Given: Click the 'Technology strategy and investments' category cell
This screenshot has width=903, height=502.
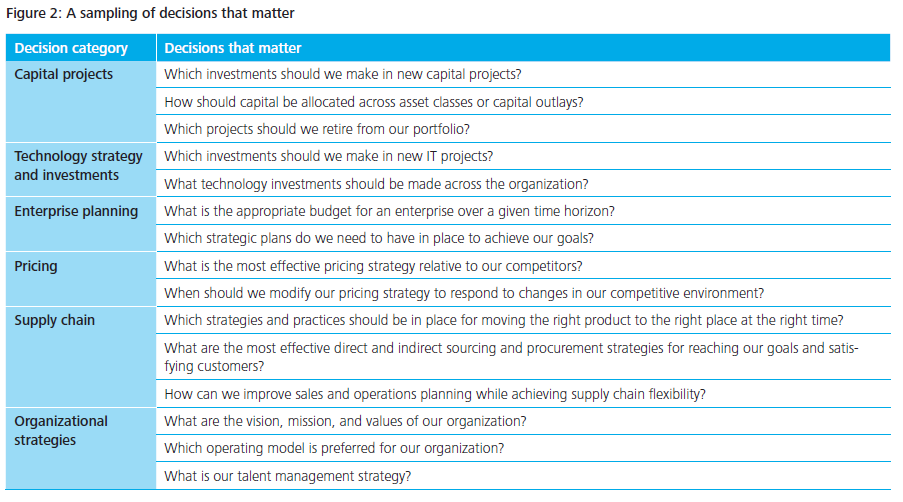Looking at the screenshot, I should [79, 166].
